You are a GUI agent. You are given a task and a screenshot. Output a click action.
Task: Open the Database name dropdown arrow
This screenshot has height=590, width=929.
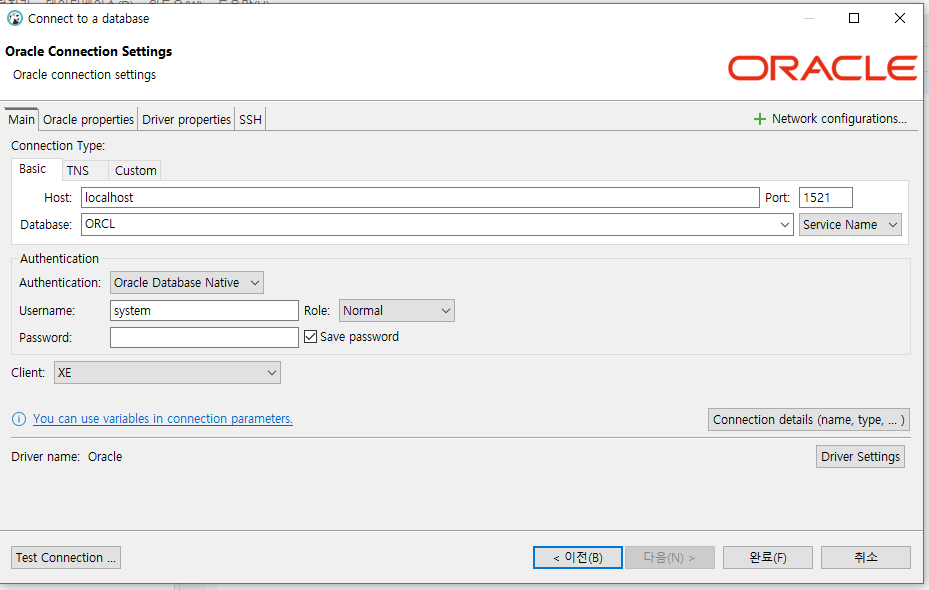pyautogui.click(x=784, y=225)
